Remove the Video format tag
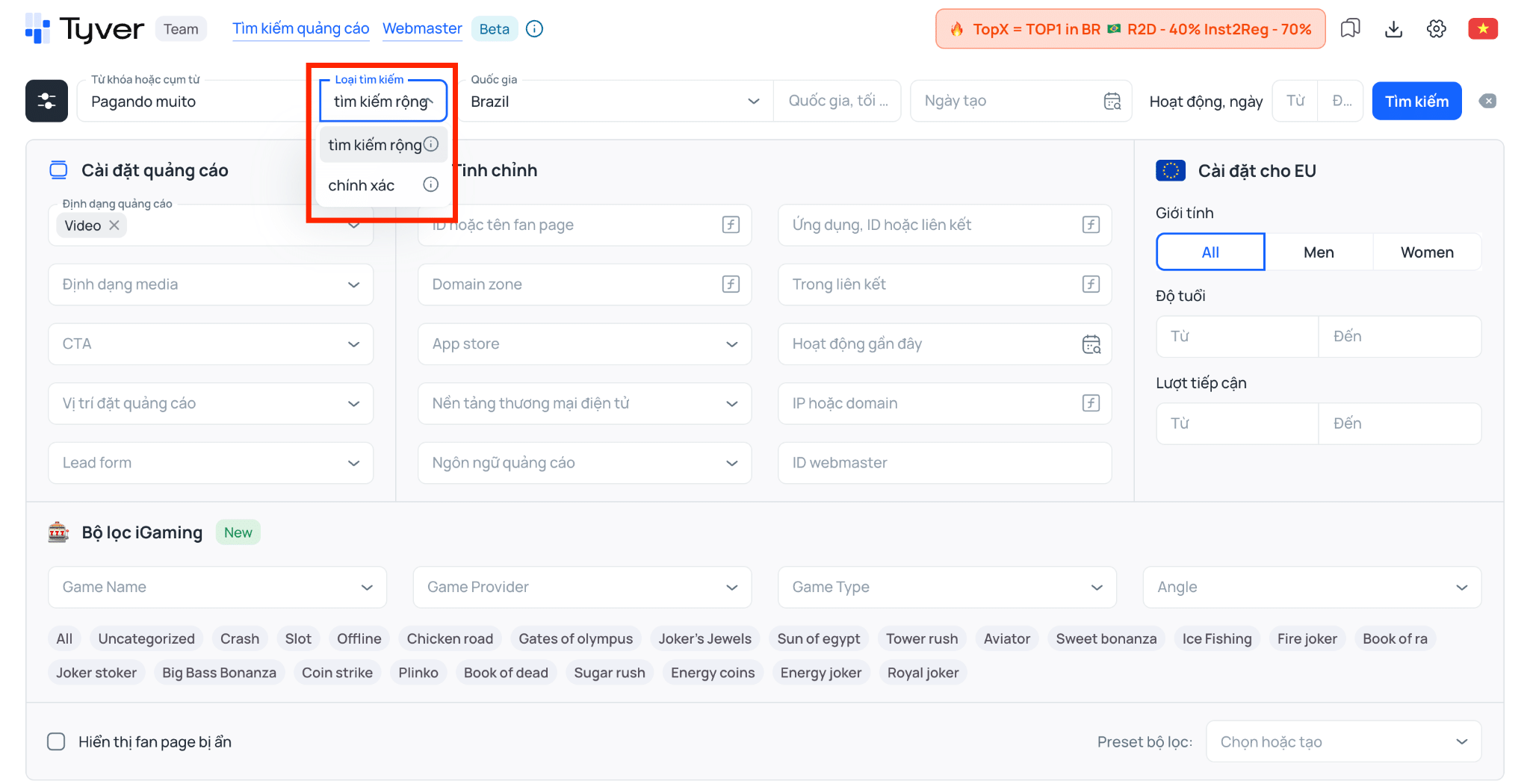The height and width of the screenshot is (784, 1530). click(x=114, y=225)
